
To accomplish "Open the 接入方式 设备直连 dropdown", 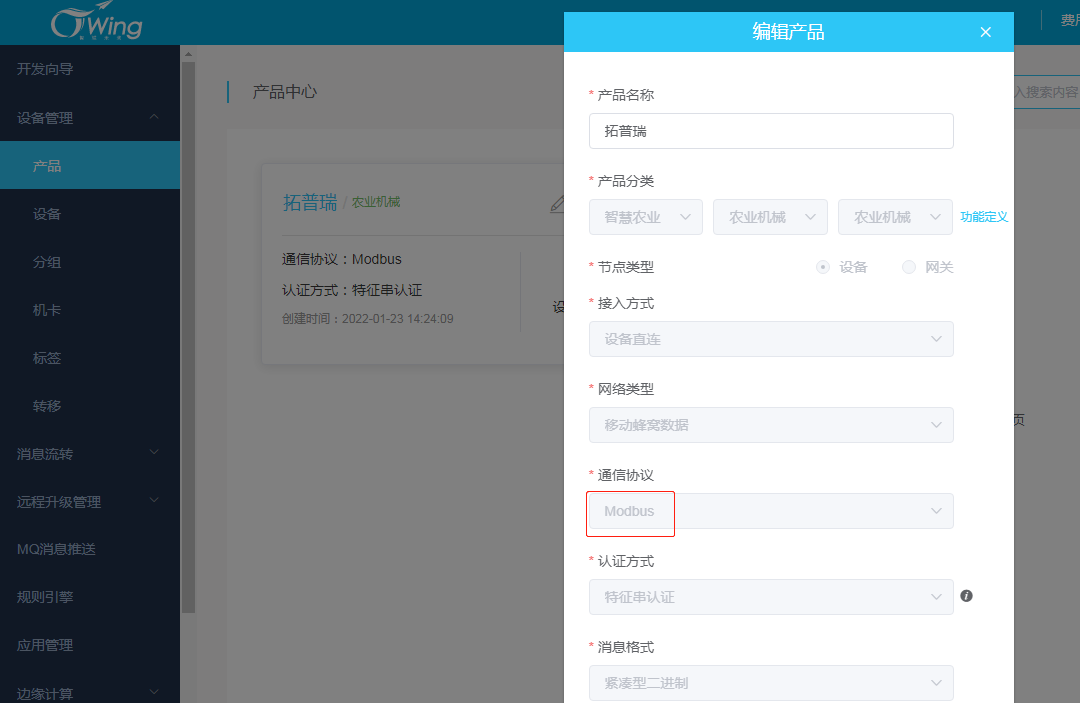I will click(x=770, y=339).
